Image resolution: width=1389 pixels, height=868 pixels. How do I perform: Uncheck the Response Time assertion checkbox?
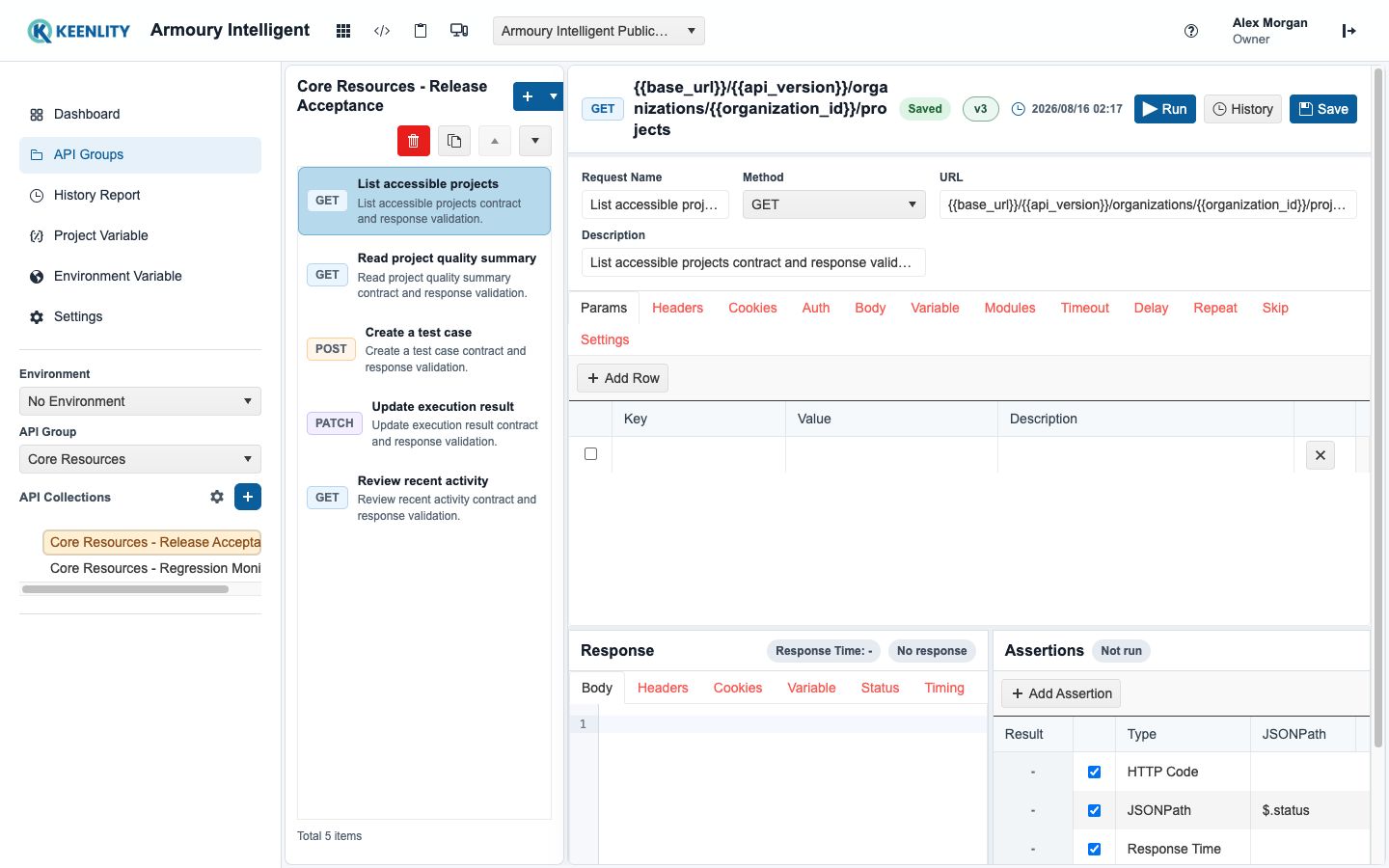(1094, 849)
